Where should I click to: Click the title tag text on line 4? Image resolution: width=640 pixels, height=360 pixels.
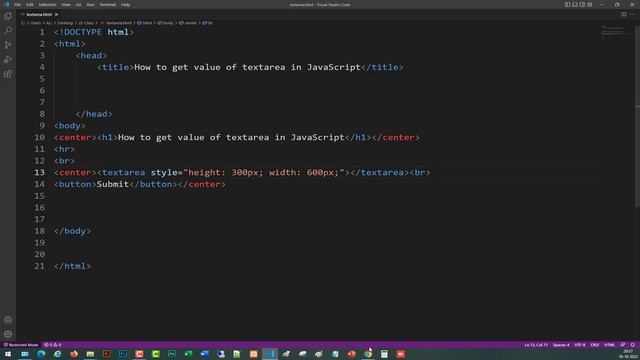click(x=247, y=67)
